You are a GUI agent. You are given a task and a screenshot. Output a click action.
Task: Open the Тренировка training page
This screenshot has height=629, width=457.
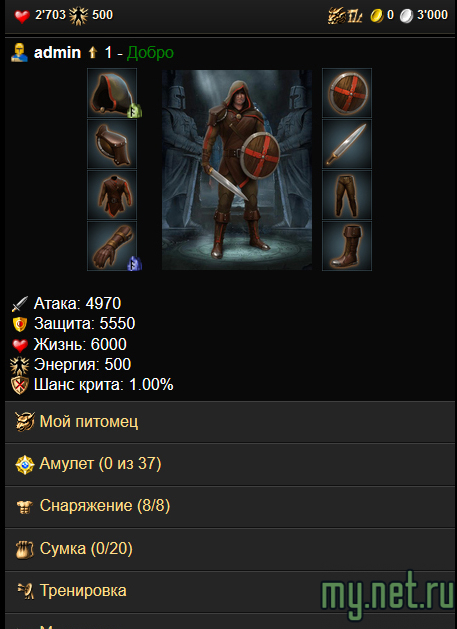coord(228,592)
